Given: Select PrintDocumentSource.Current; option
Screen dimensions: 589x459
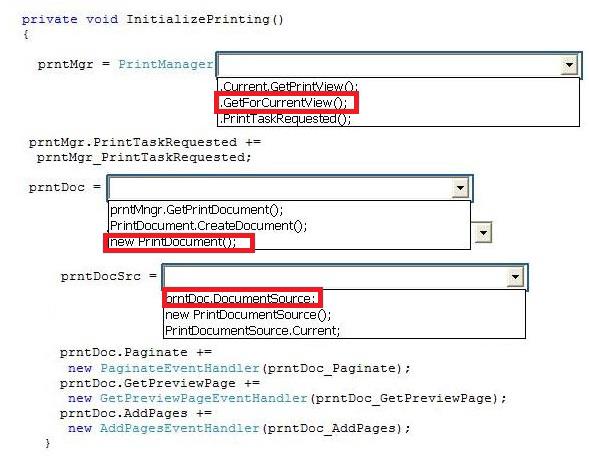Looking at the screenshot, I should 252,331.
